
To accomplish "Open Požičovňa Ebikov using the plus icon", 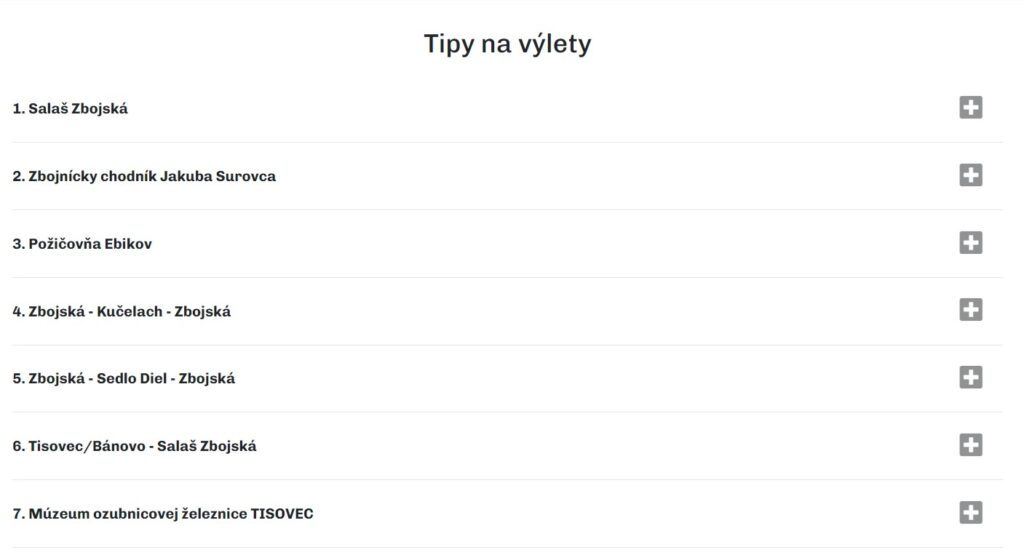I will (970, 243).
